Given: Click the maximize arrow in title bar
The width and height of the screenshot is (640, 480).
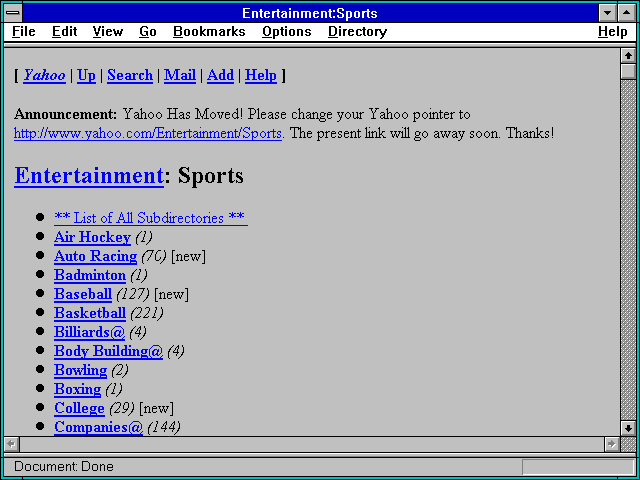Looking at the screenshot, I should pos(627,13).
